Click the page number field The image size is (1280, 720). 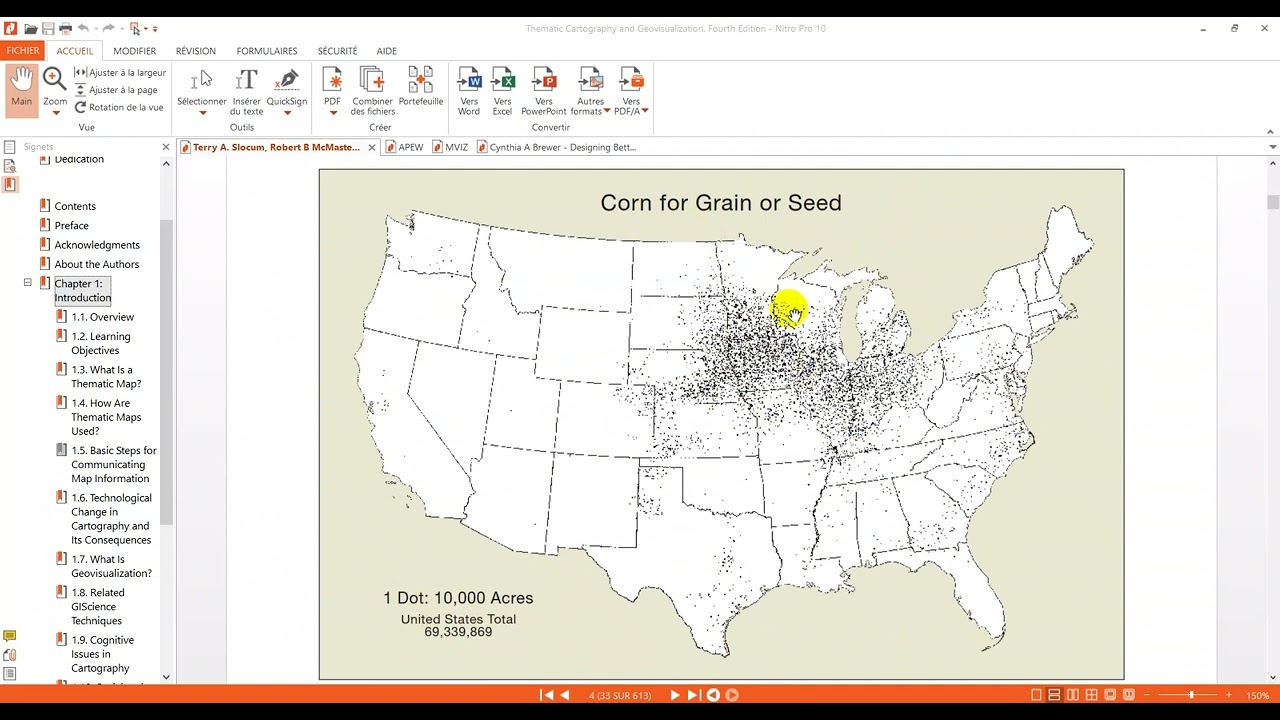(x=620, y=695)
